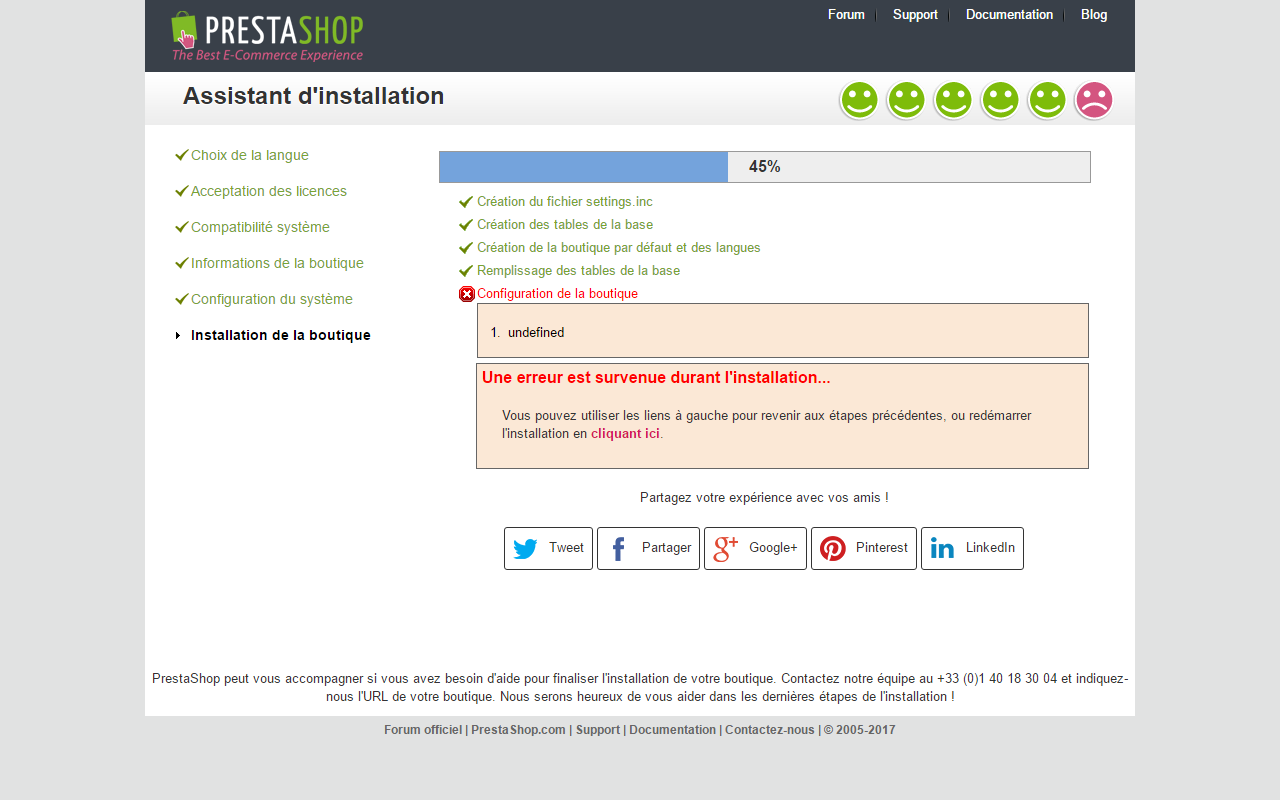This screenshot has width=1280, height=800.
Task: Click the Twitter bird icon
Action: click(525, 549)
